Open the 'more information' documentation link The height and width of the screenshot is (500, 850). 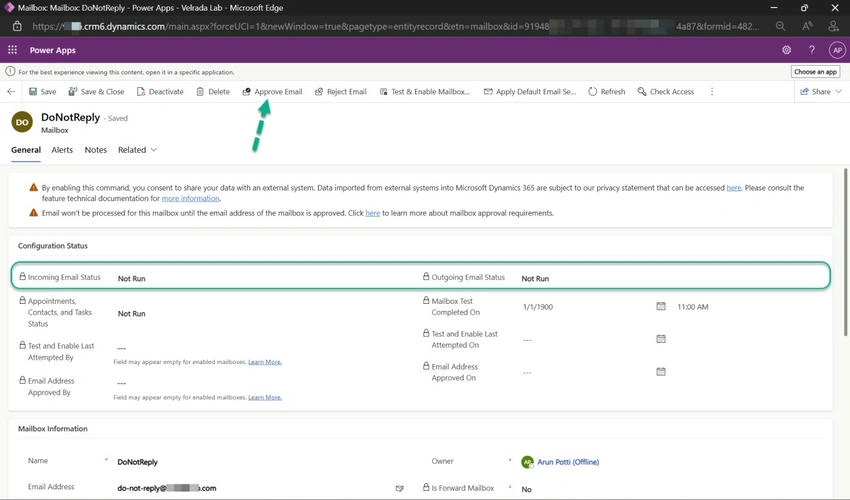point(190,198)
